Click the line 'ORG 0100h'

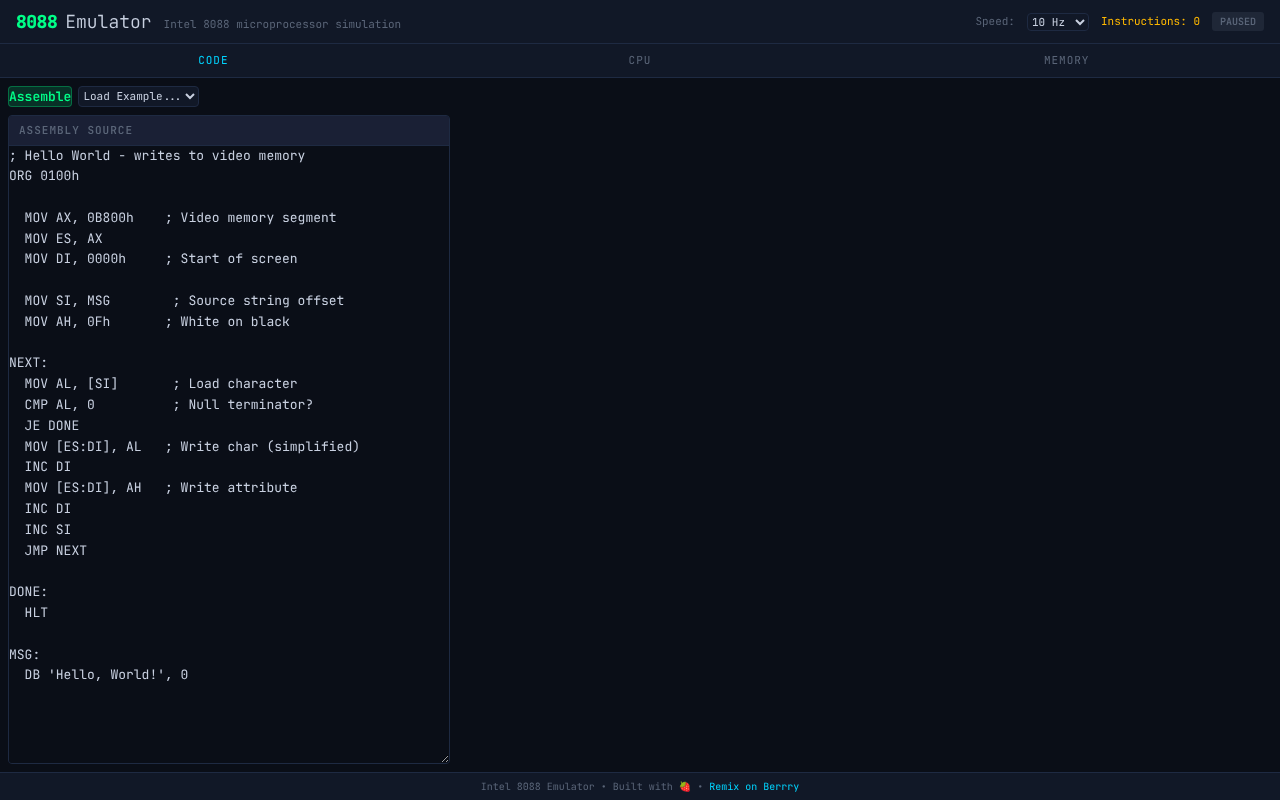(44, 176)
